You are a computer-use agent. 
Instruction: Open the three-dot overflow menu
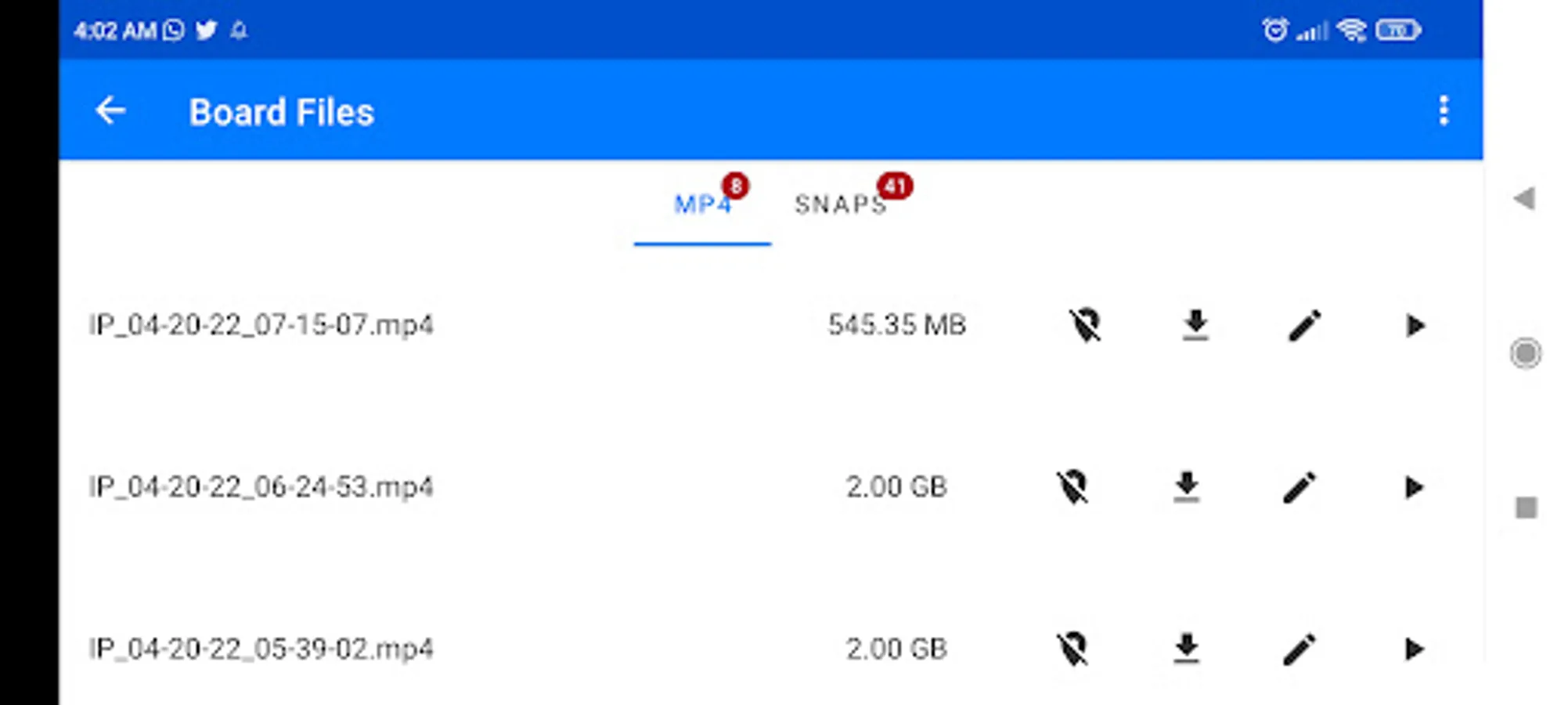click(x=1444, y=110)
